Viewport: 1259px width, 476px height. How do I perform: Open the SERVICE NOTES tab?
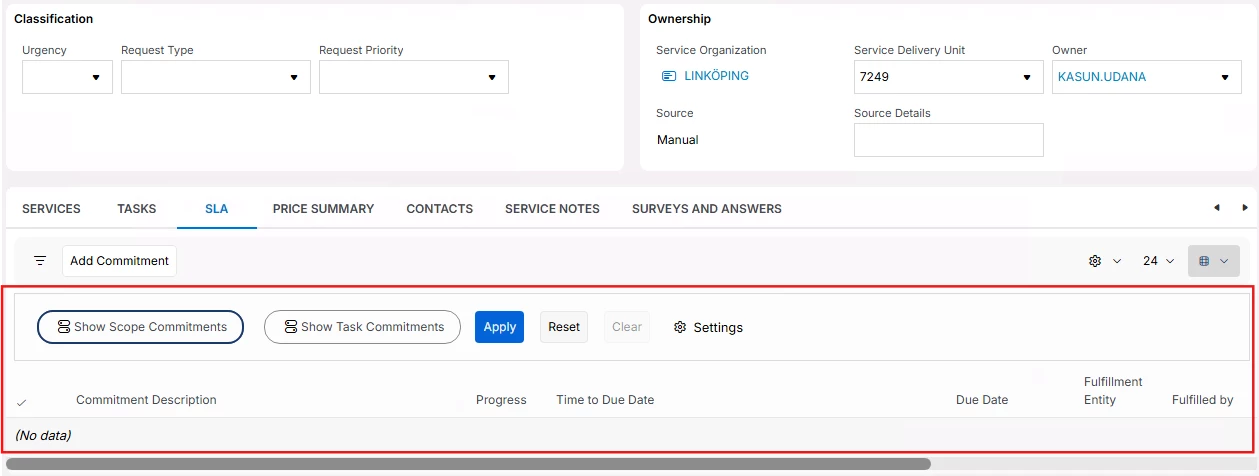click(x=552, y=209)
